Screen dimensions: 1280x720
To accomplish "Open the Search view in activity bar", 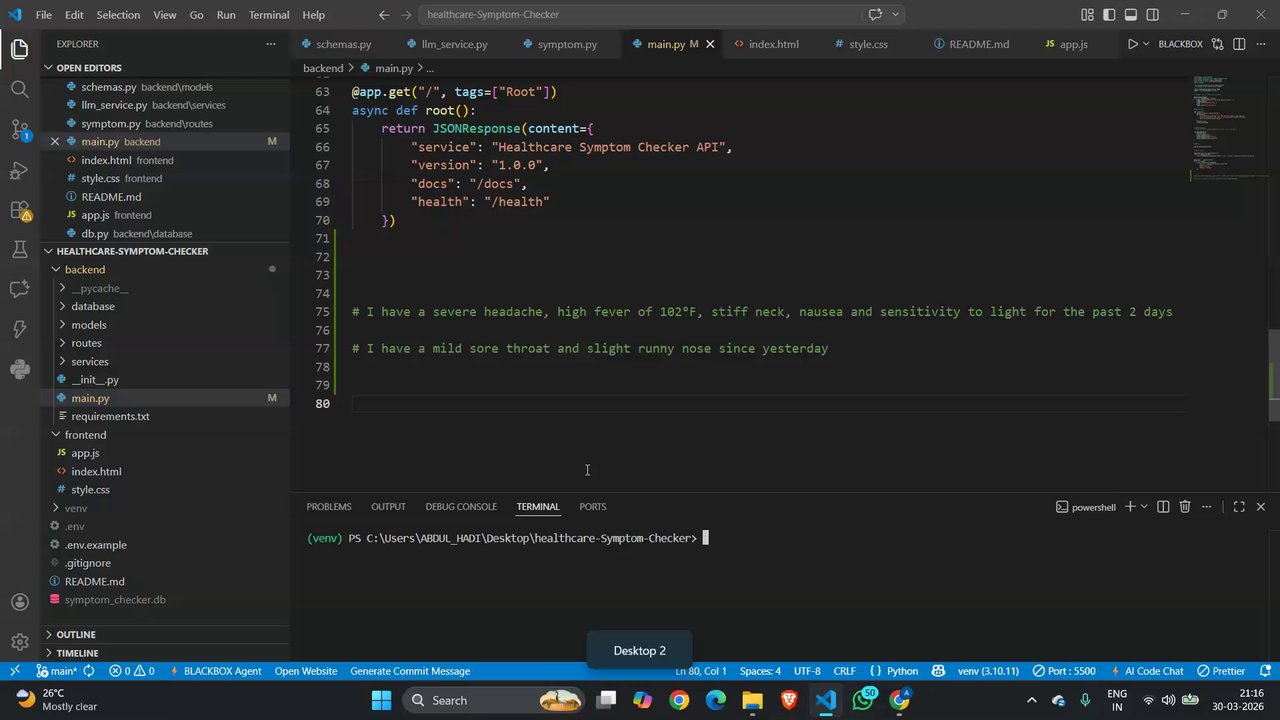I will [x=19, y=89].
